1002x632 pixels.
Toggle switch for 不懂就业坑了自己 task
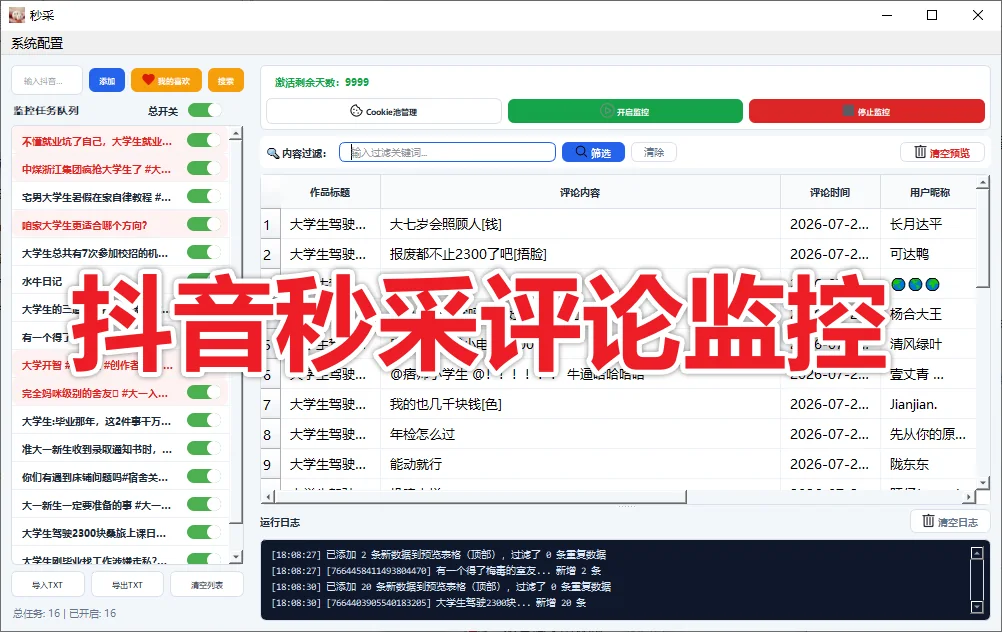204,140
